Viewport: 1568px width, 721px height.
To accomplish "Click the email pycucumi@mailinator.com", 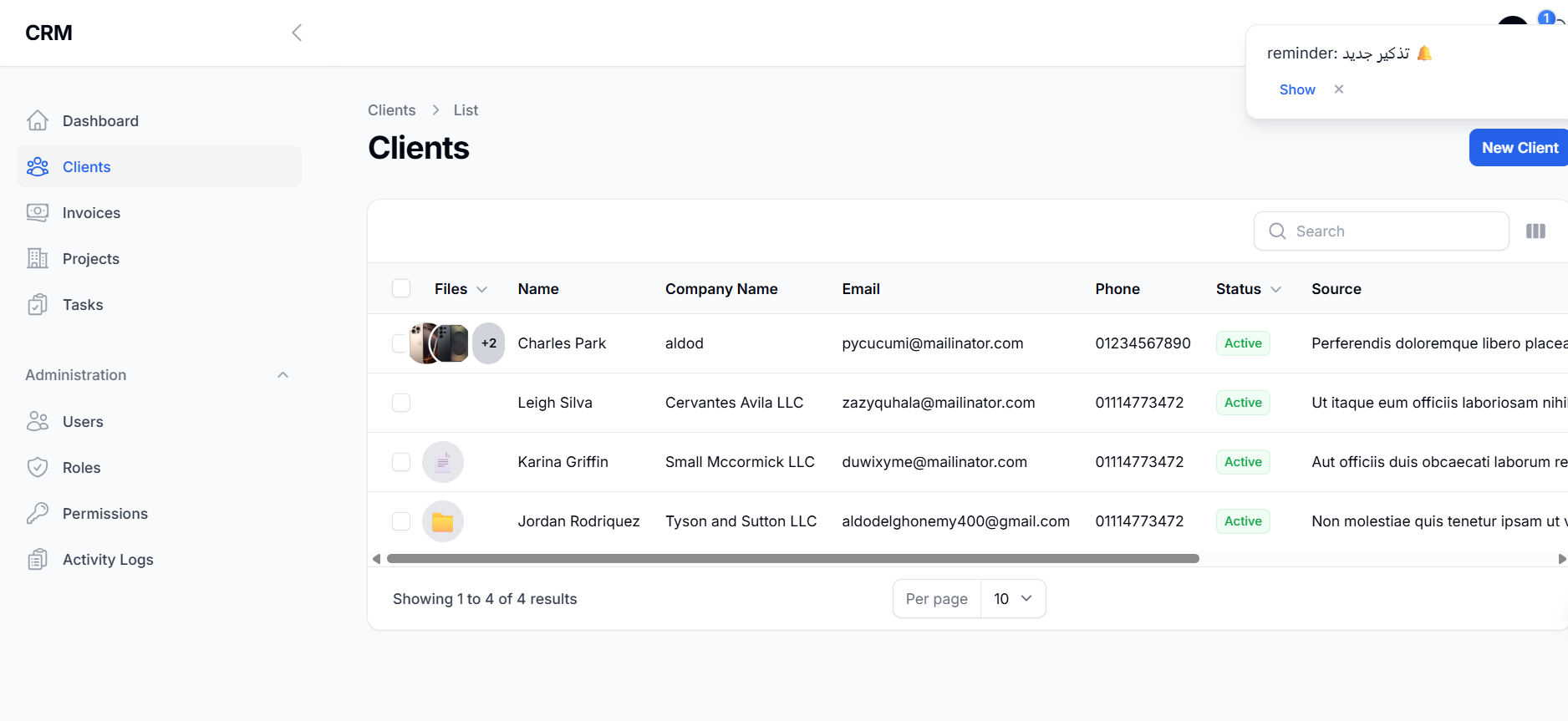I will [x=932, y=343].
